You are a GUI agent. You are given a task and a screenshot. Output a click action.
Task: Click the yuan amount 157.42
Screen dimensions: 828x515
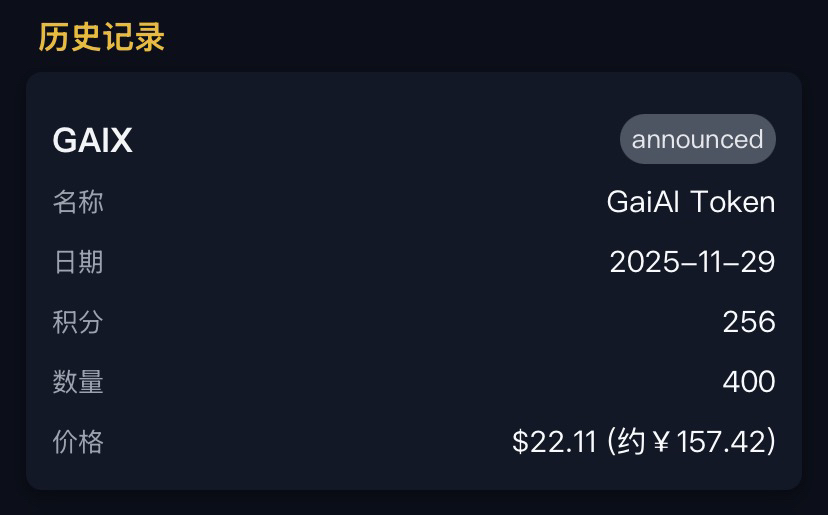coord(719,442)
